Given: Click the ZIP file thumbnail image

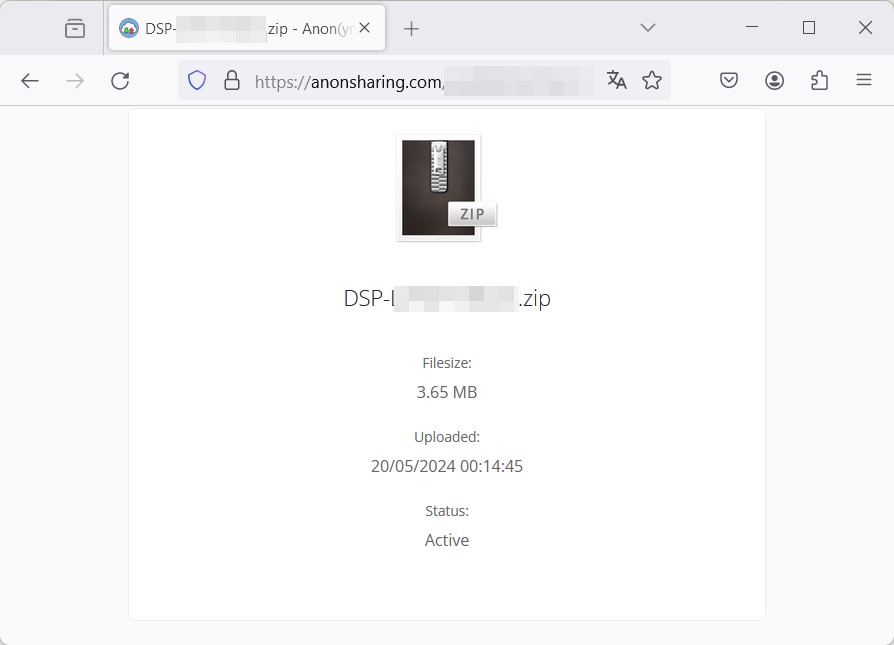Looking at the screenshot, I should pos(440,188).
